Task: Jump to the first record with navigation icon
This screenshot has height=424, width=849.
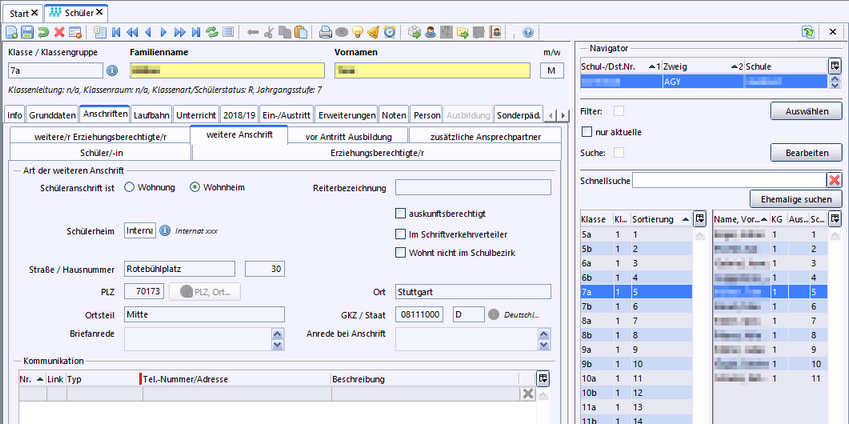Action: pyautogui.click(x=117, y=32)
